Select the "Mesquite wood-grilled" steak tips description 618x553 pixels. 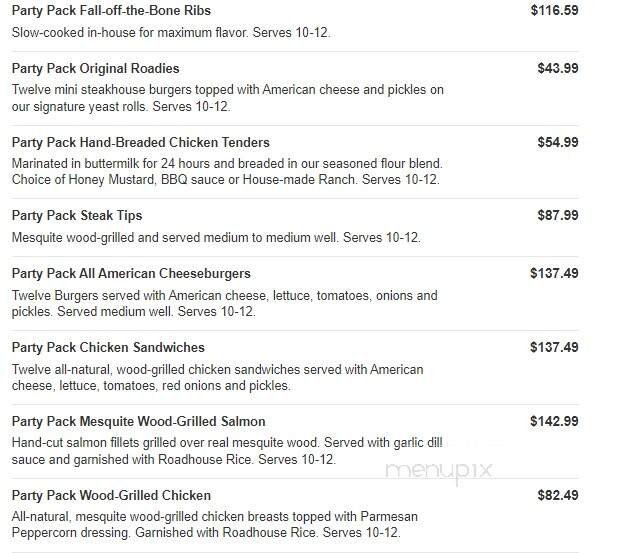[216, 238]
